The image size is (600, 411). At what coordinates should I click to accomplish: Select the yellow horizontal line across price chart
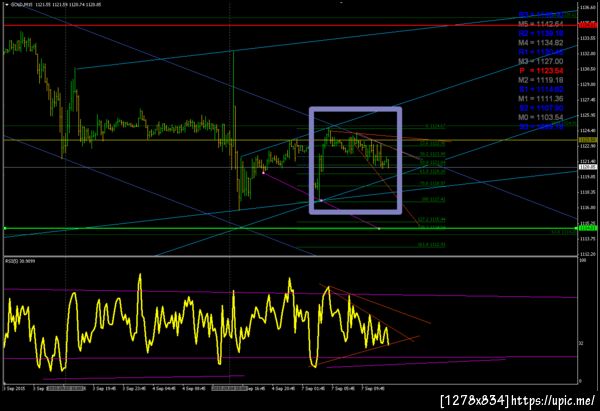click(x=291, y=140)
